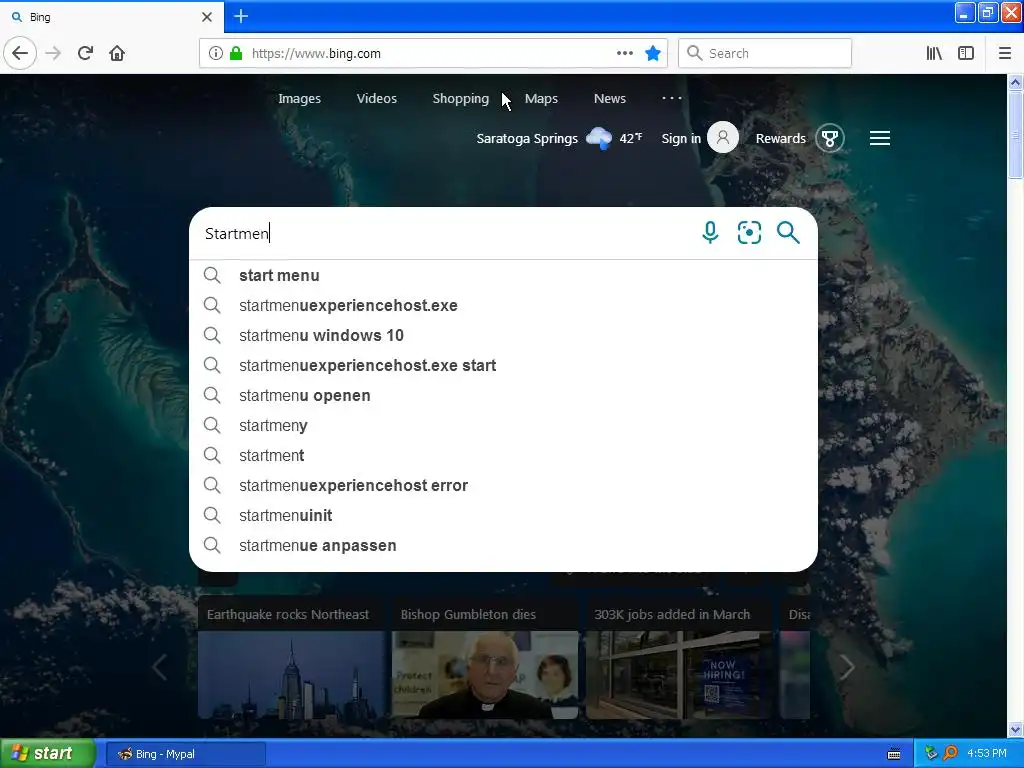
Task: Click Saratoga Springs weather location
Action: coord(527,138)
